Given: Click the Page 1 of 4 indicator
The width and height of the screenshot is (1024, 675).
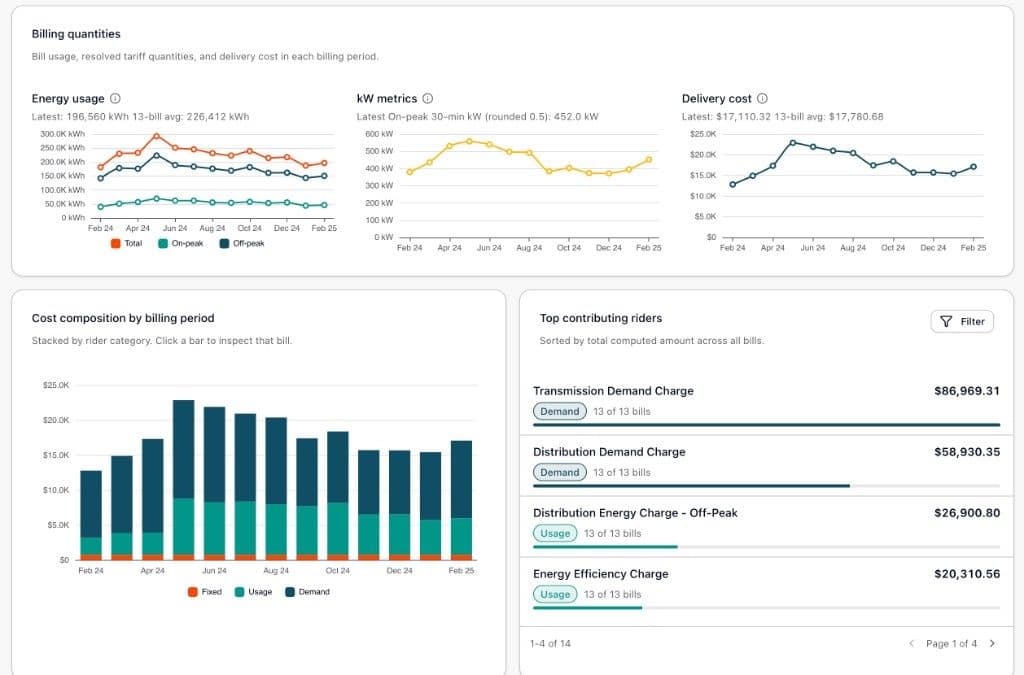Looking at the screenshot, I should pyautogui.click(x=952, y=644).
